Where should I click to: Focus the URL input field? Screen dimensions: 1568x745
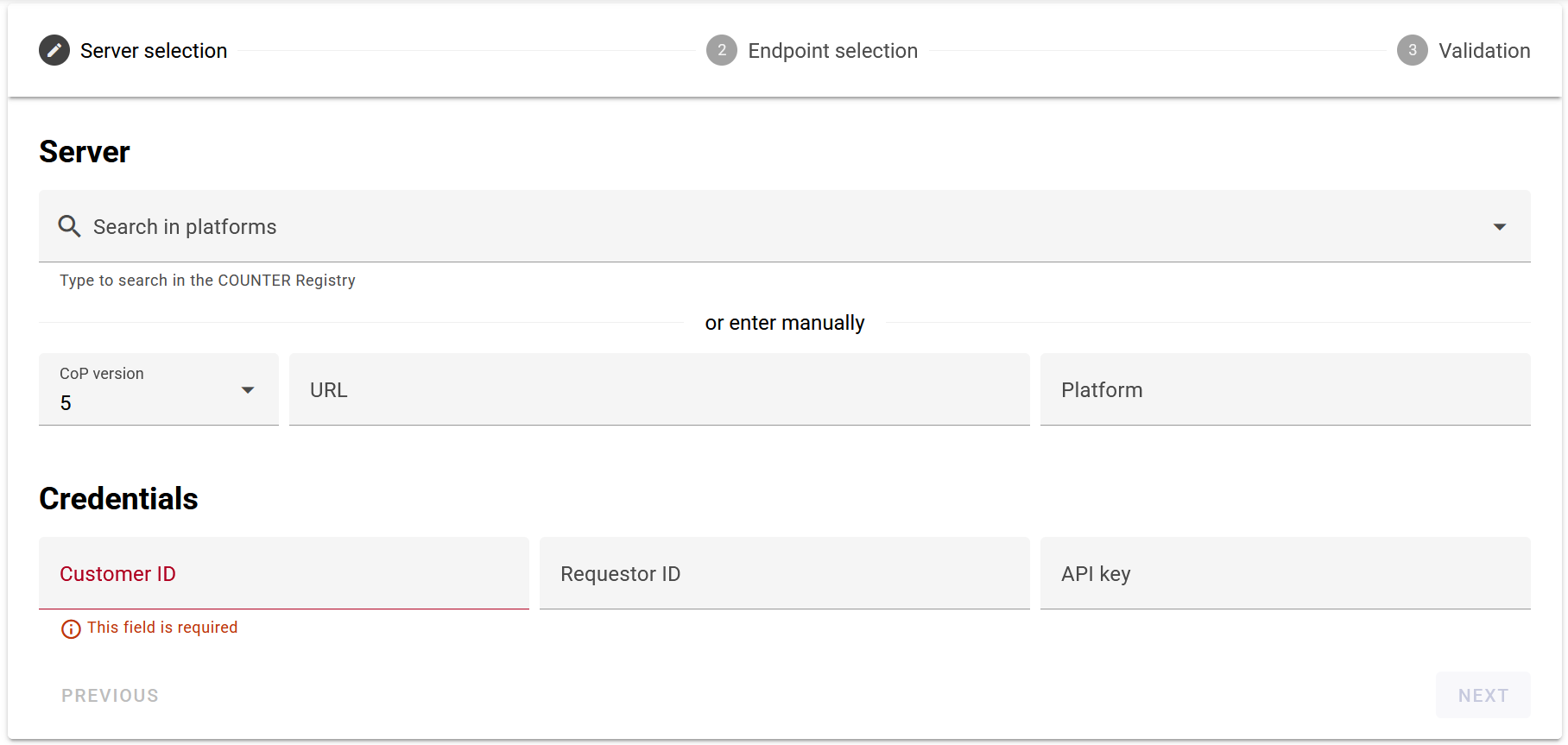659,390
